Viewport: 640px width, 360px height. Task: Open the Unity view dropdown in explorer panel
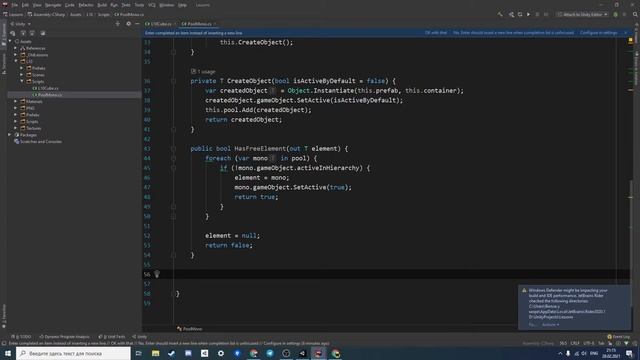20,24
